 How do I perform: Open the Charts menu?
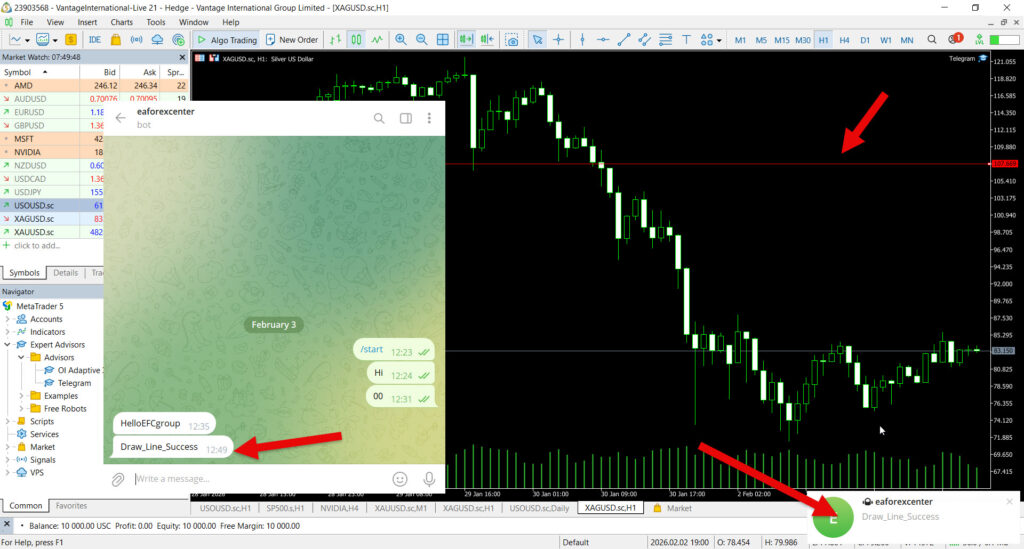[x=121, y=22]
